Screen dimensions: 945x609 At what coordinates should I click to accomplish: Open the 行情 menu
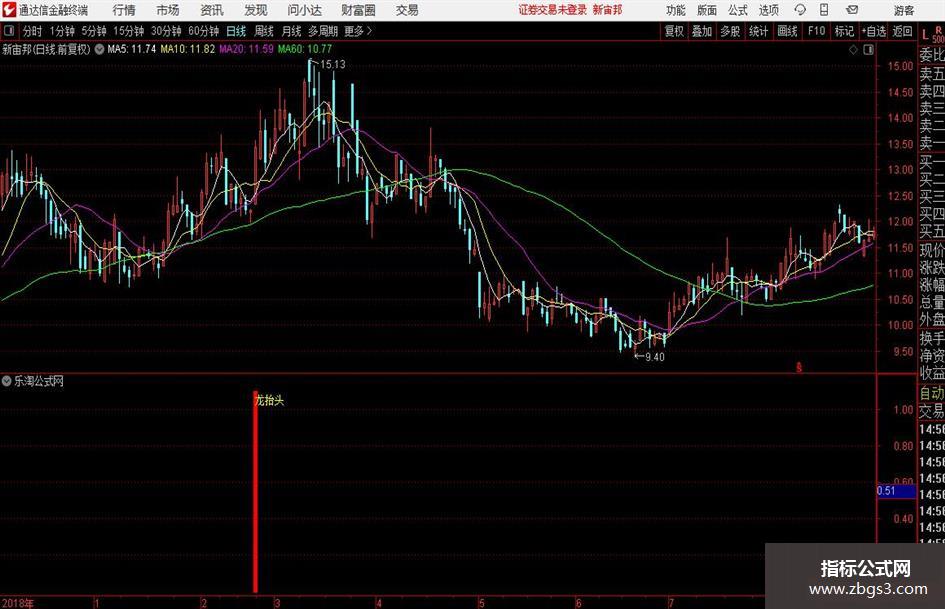pyautogui.click(x=124, y=10)
